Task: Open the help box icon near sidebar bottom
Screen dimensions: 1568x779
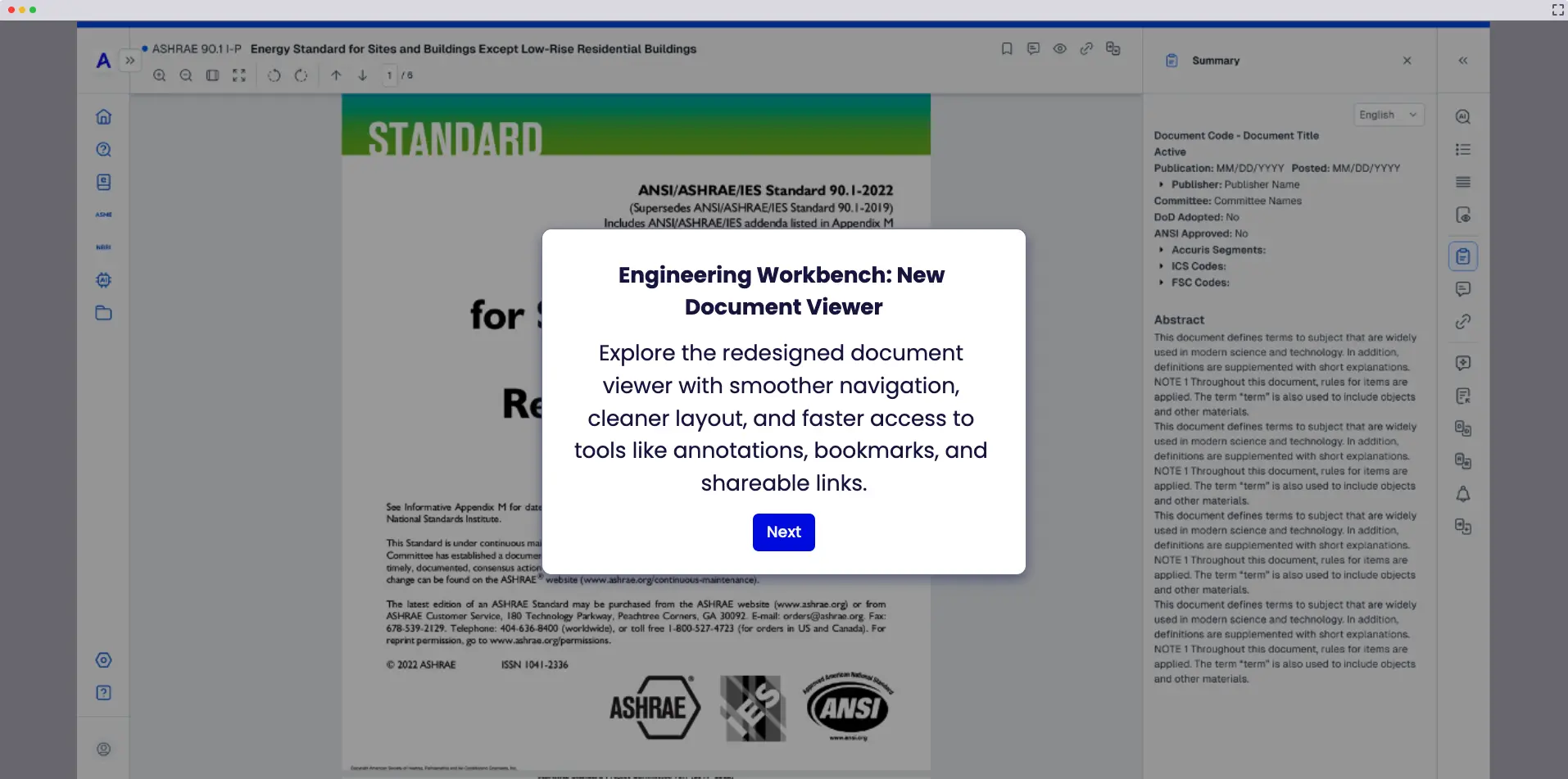Action: tap(103, 693)
